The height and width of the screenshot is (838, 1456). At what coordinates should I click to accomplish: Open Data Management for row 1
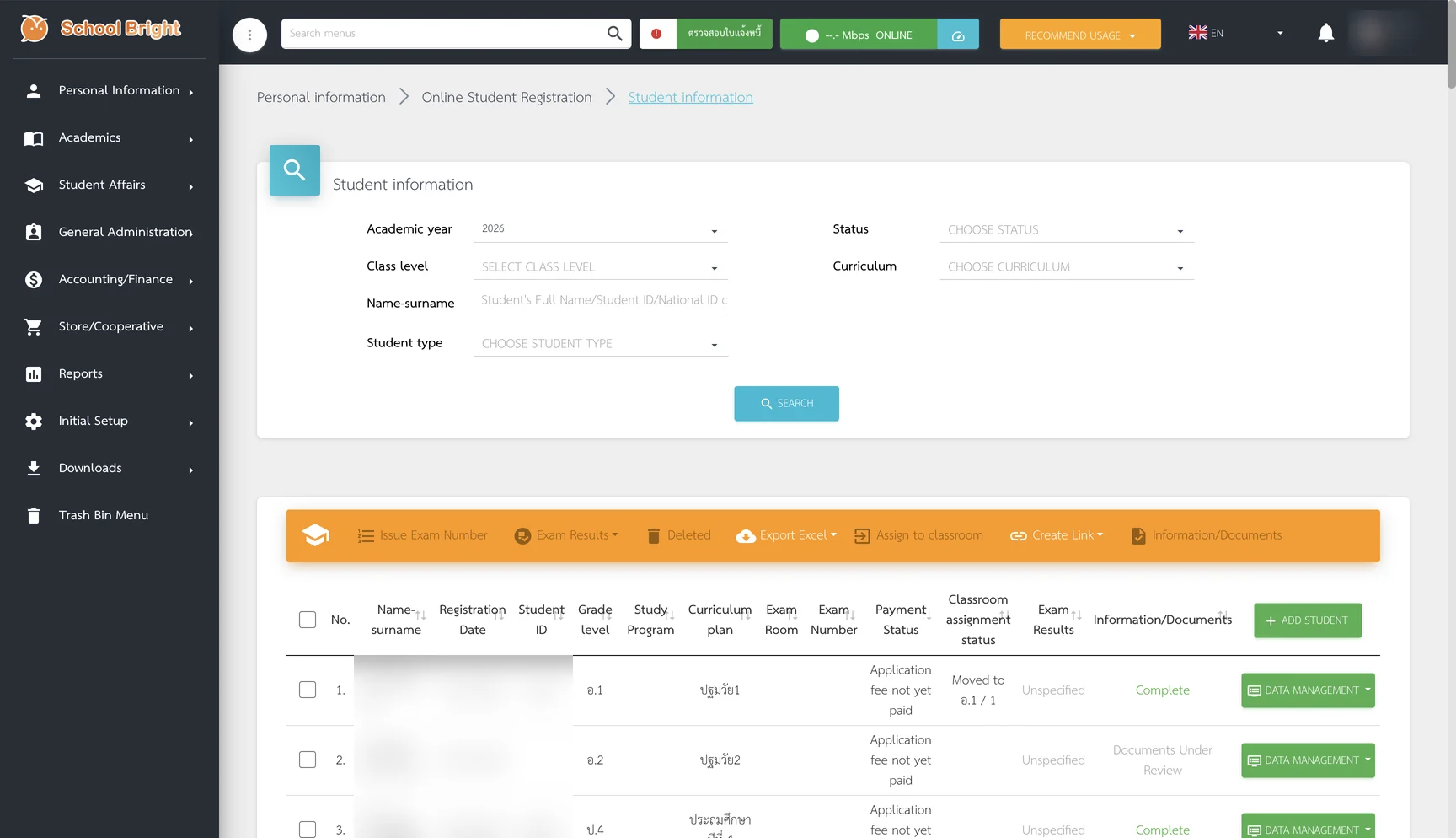[x=1308, y=690]
